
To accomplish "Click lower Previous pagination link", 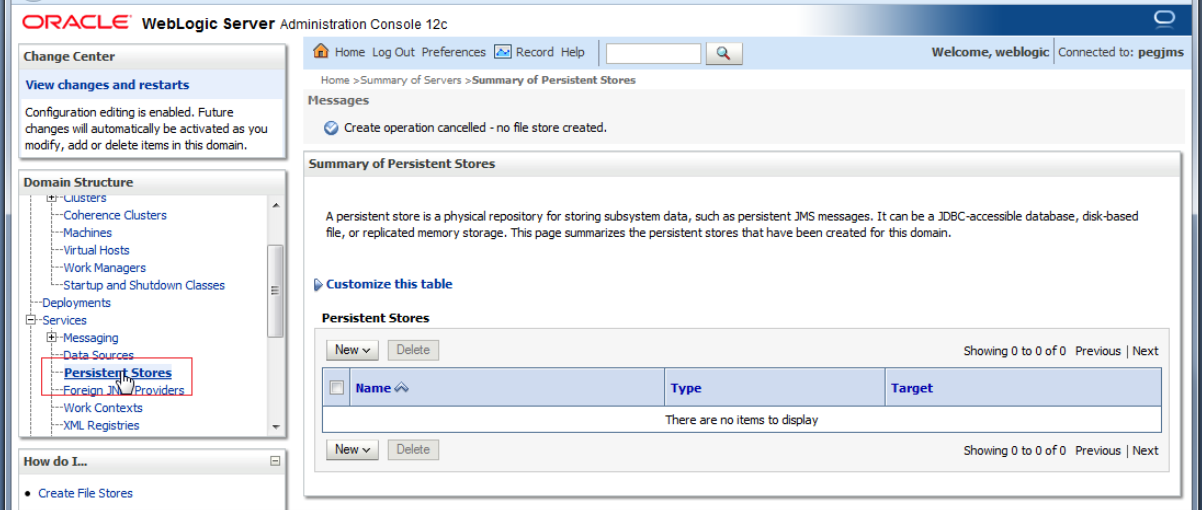I will coord(1098,451).
